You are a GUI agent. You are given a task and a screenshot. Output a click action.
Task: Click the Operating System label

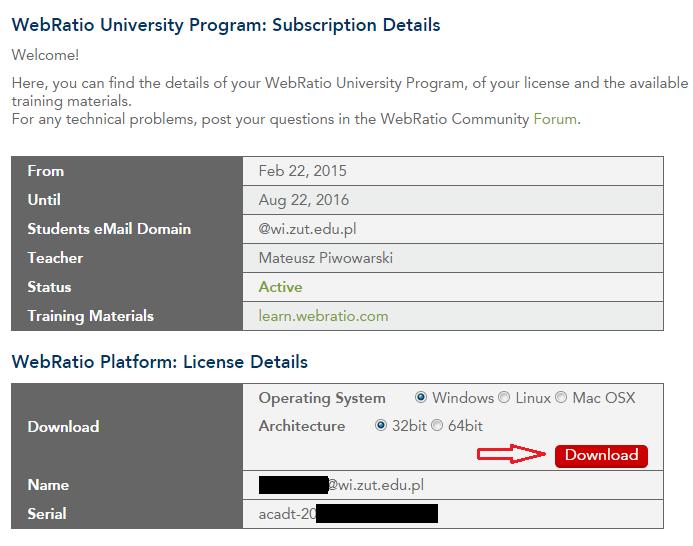click(x=322, y=398)
